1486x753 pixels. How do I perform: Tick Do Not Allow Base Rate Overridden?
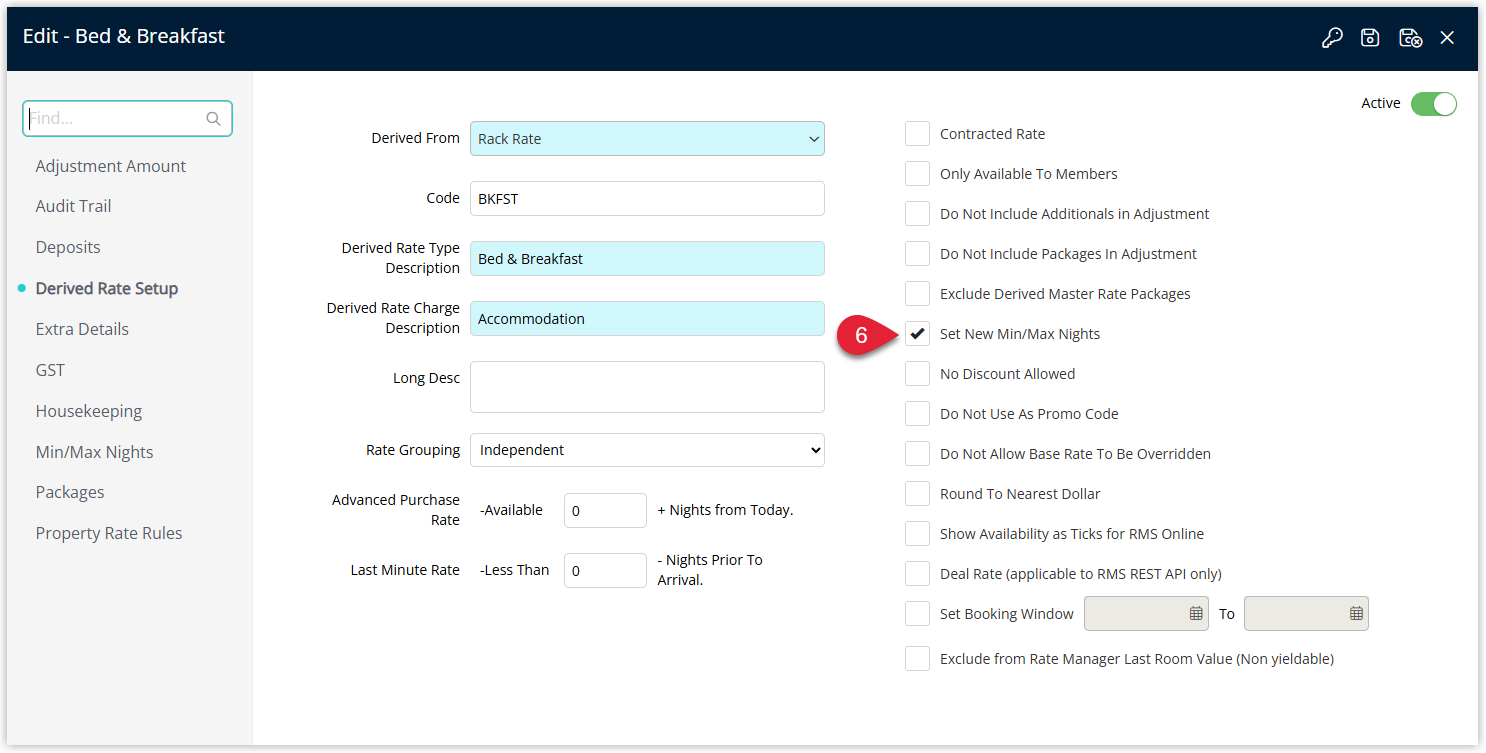pos(917,454)
